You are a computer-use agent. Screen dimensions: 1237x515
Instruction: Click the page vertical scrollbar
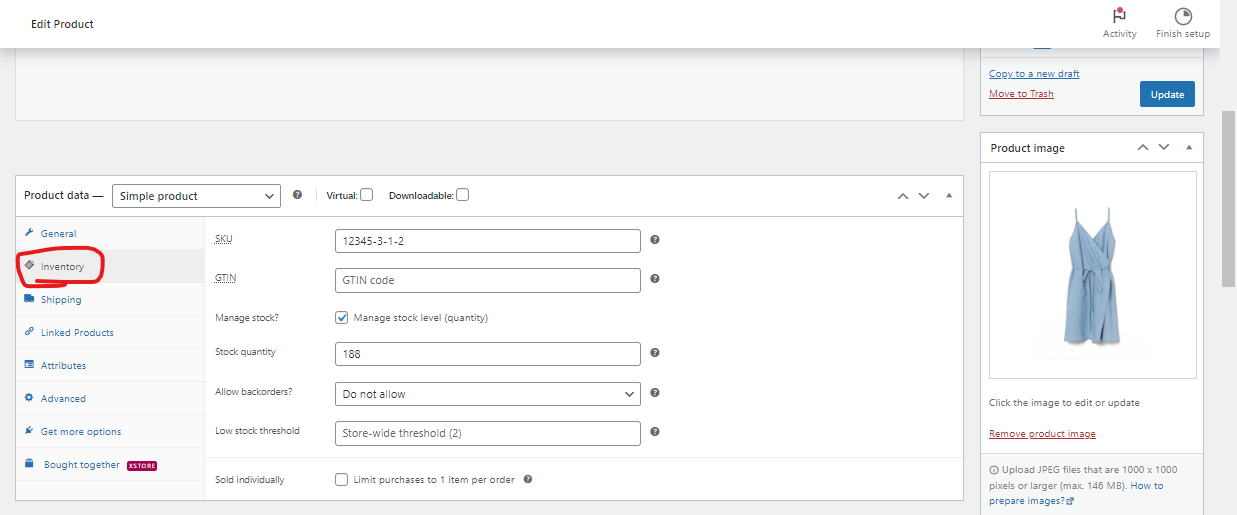(1229, 200)
